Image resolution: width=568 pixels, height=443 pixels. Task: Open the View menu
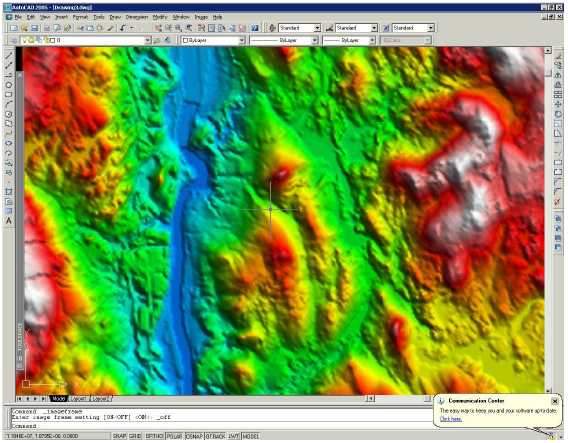[45, 17]
